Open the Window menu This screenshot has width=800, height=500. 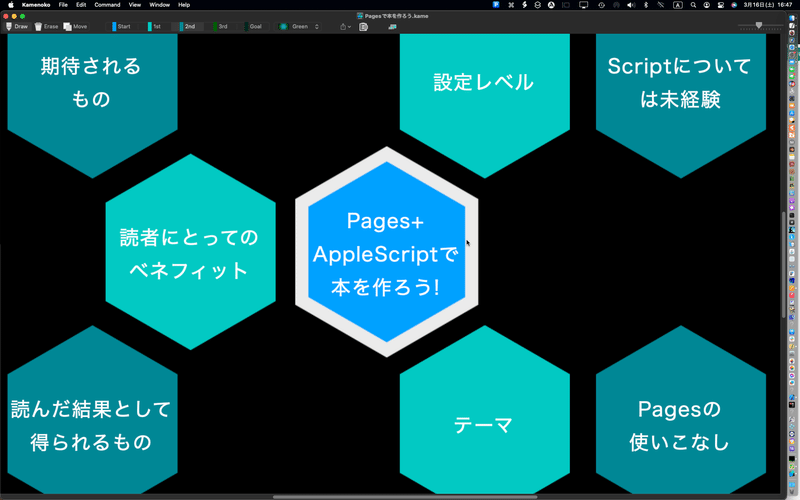click(x=160, y=5)
